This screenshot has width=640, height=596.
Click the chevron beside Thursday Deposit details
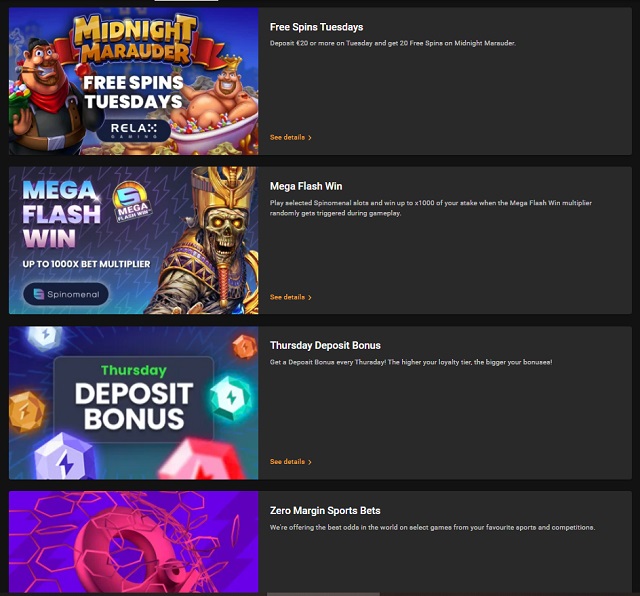click(310, 462)
